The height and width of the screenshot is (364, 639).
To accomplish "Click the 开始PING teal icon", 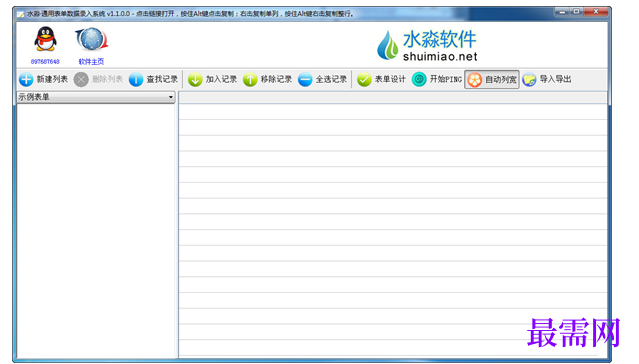I will click(x=419, y=79).
